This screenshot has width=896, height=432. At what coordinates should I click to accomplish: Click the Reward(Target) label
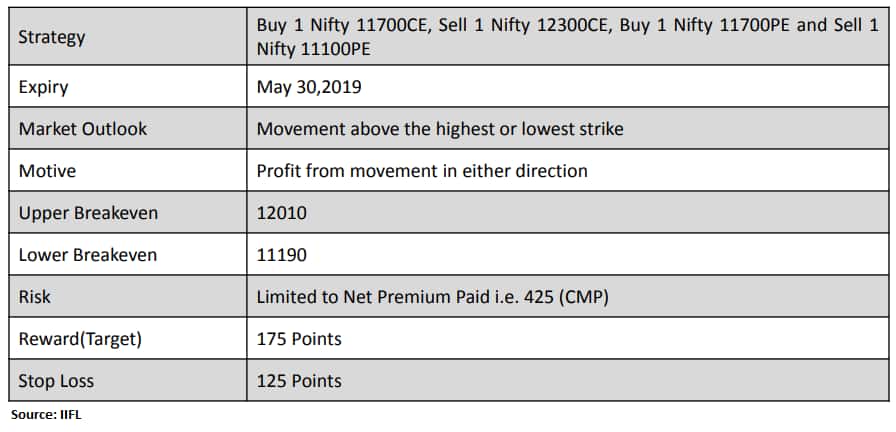click(x=80, y=339)
